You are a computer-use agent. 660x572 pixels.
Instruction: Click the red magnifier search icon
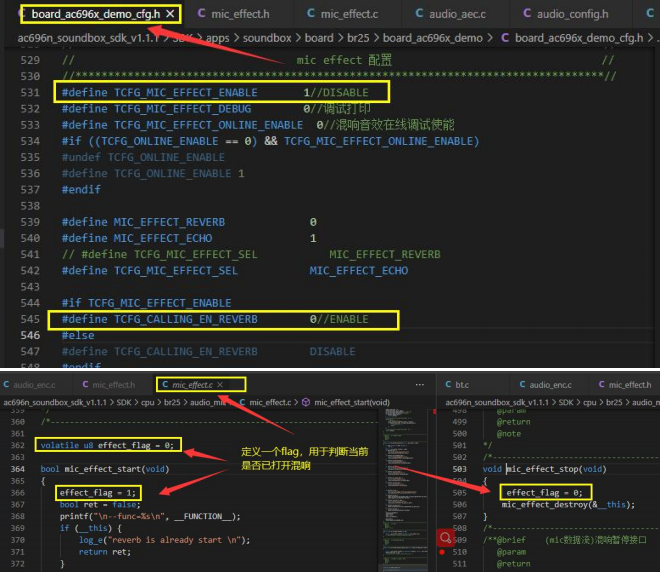click(445, 537)
